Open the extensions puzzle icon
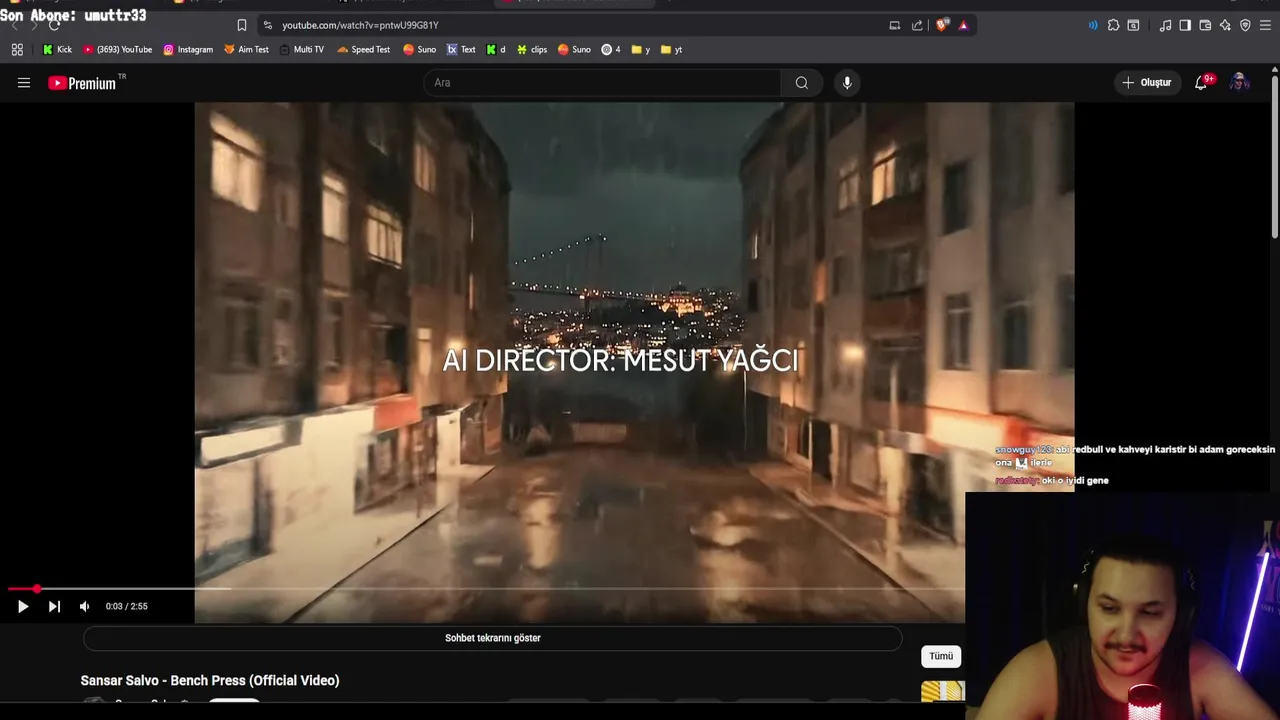Viewport: 1280px width, 720px height. [x=1113, y=25]
